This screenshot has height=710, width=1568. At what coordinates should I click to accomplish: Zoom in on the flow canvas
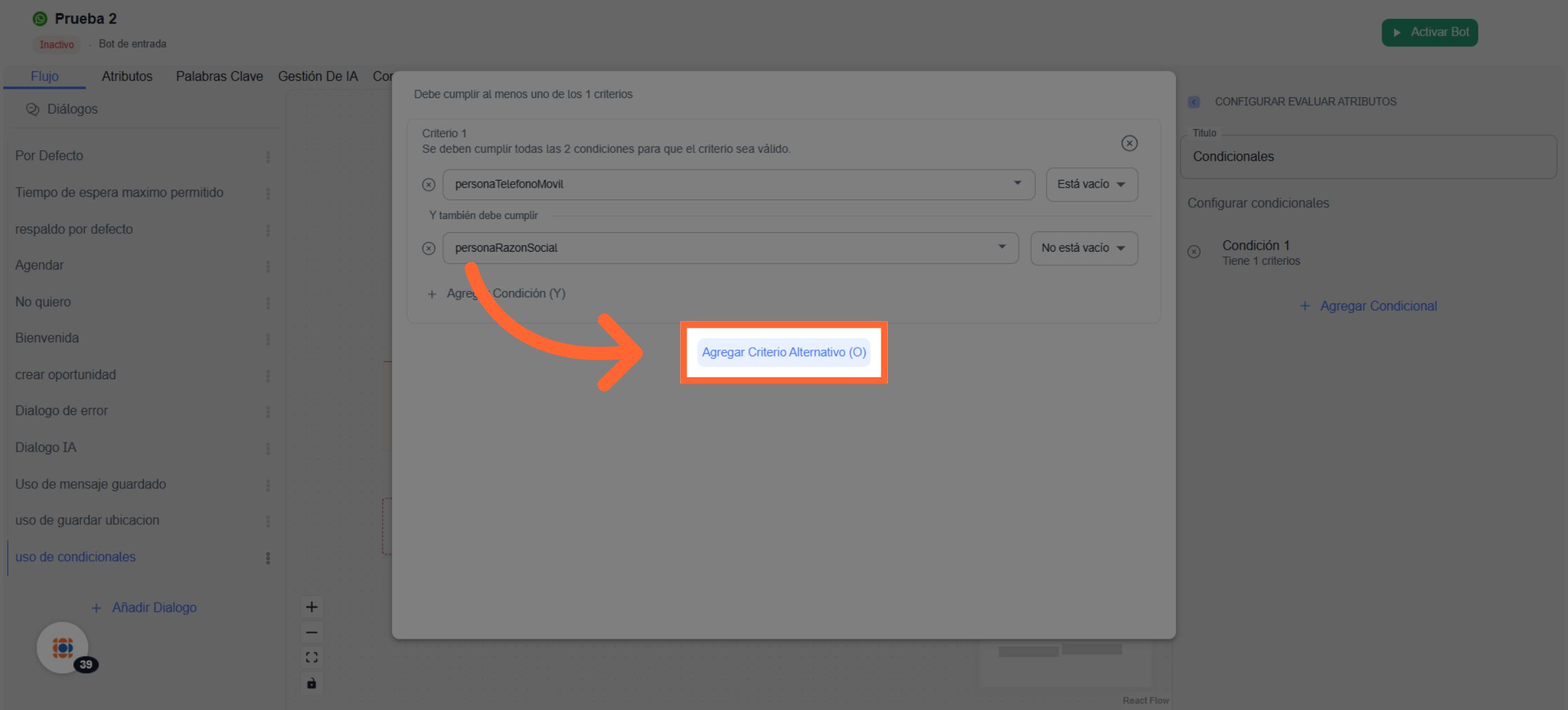click(312, 607)
